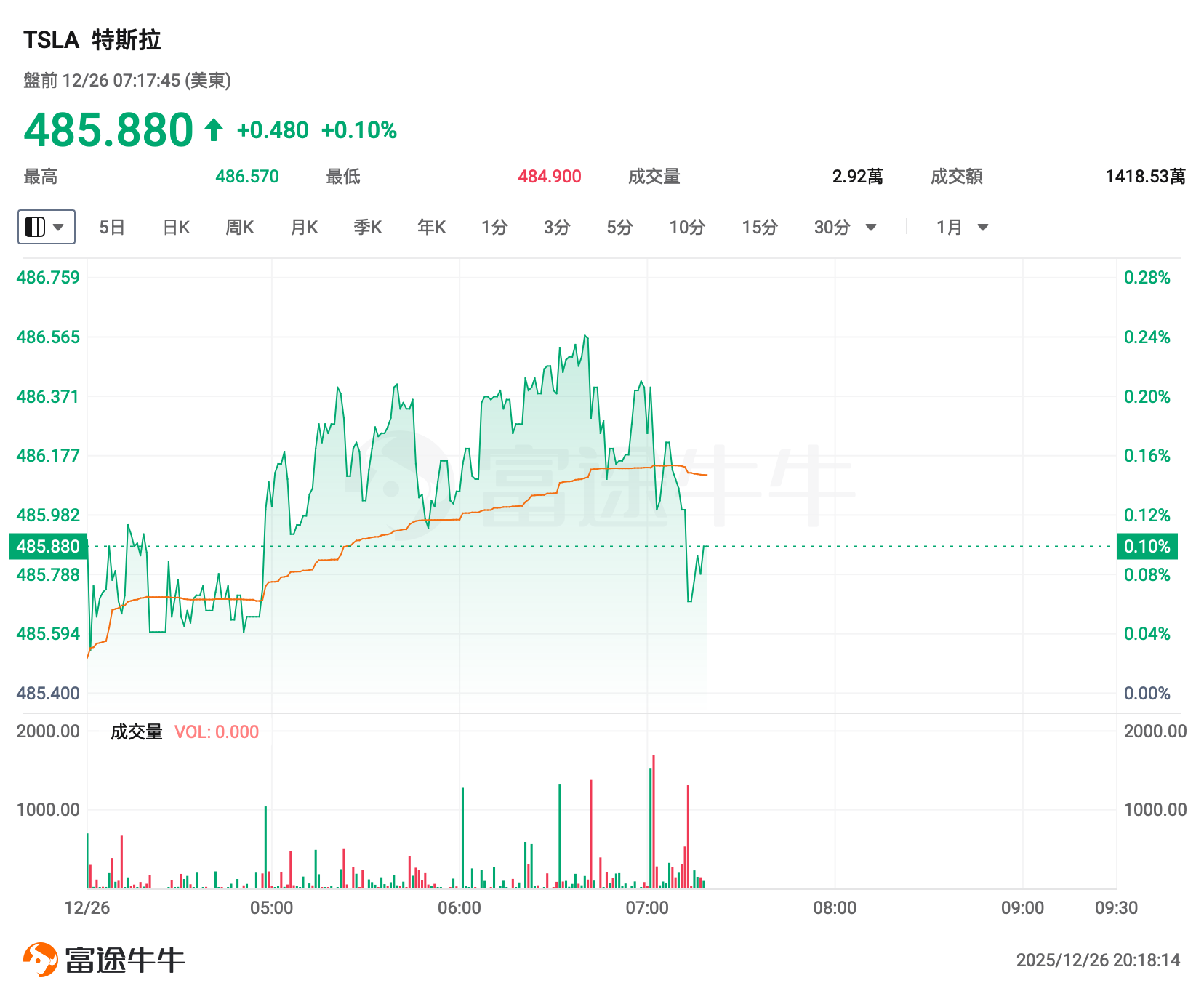The width and height of the screenshot is (1204, 999).
Task: Click the 成交量 volume indicator label
Action: click(x=137, y=731)
